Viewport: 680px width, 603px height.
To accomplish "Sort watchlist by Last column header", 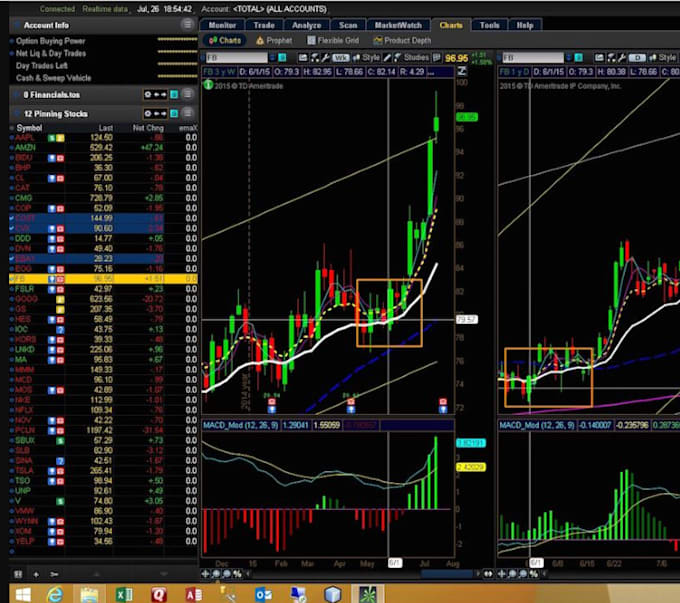I will pos(105,128).
